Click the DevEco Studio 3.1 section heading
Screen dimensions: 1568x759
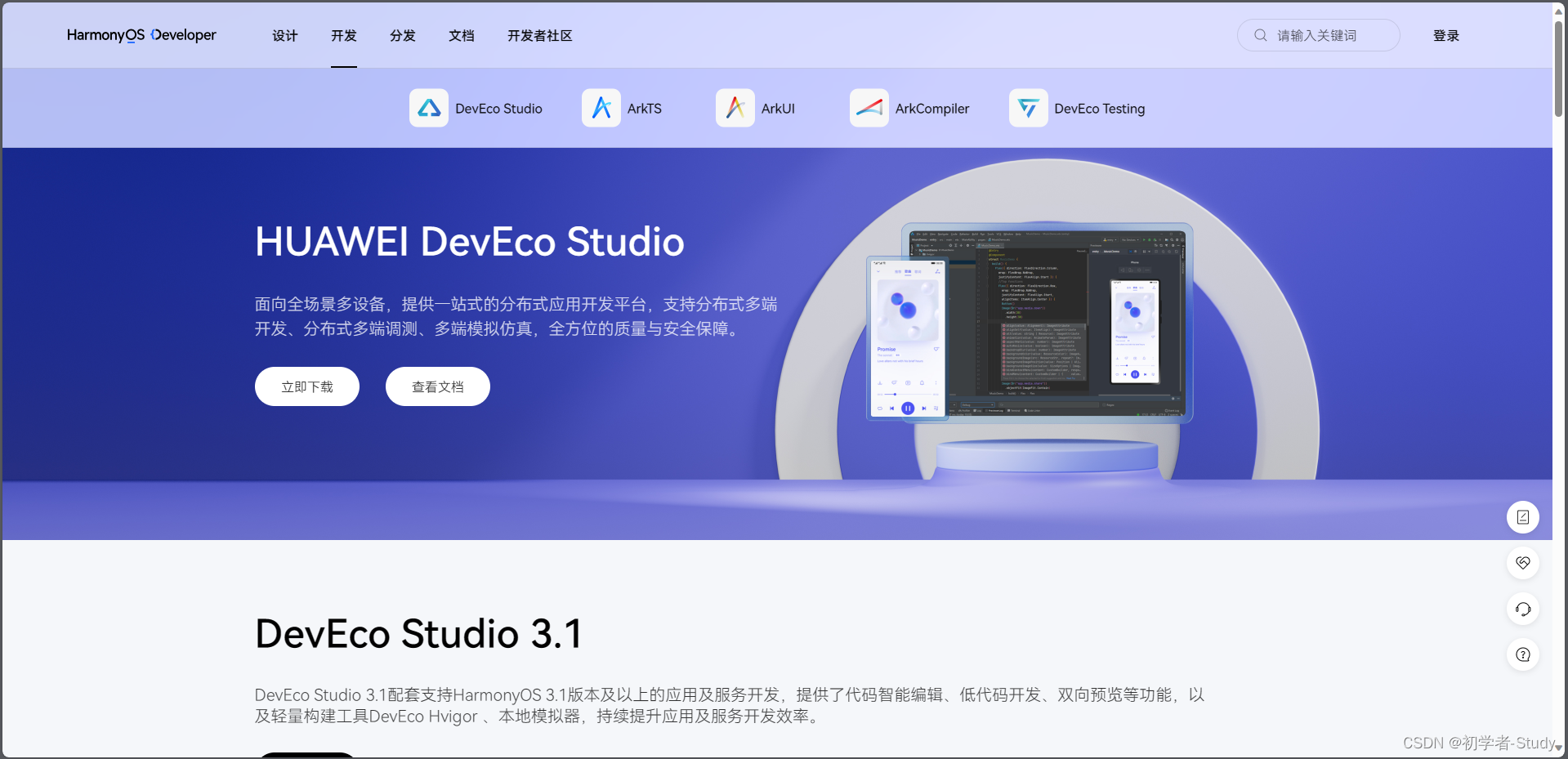click(418, 634)
